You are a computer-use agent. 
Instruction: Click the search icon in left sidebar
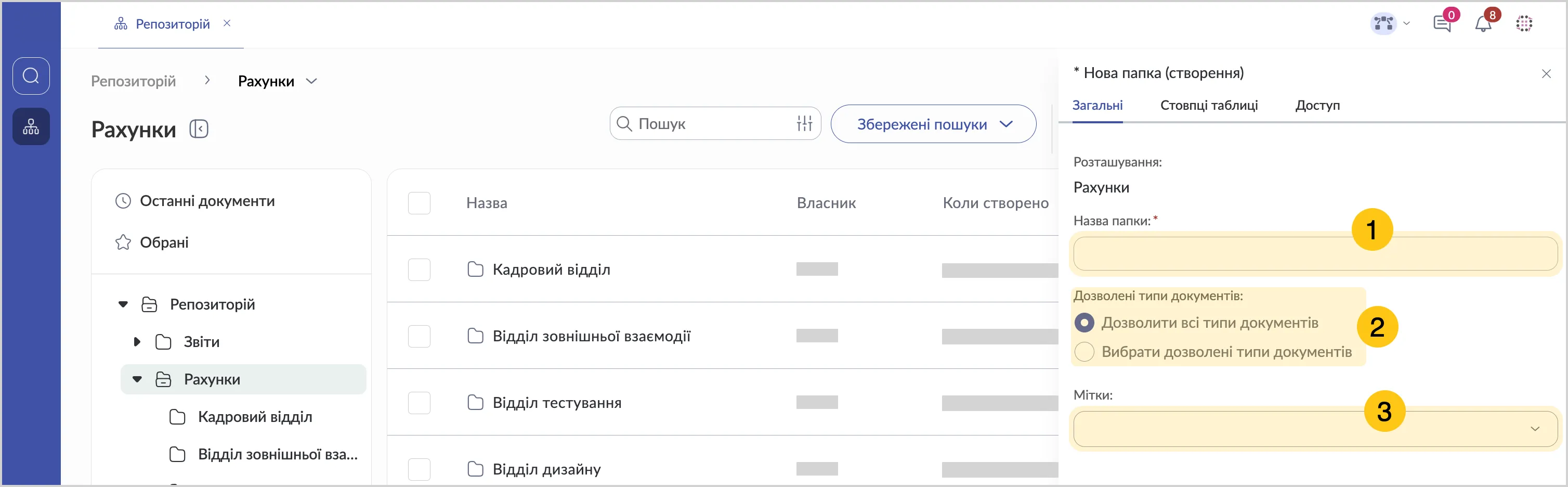click(x=31, y=76)
